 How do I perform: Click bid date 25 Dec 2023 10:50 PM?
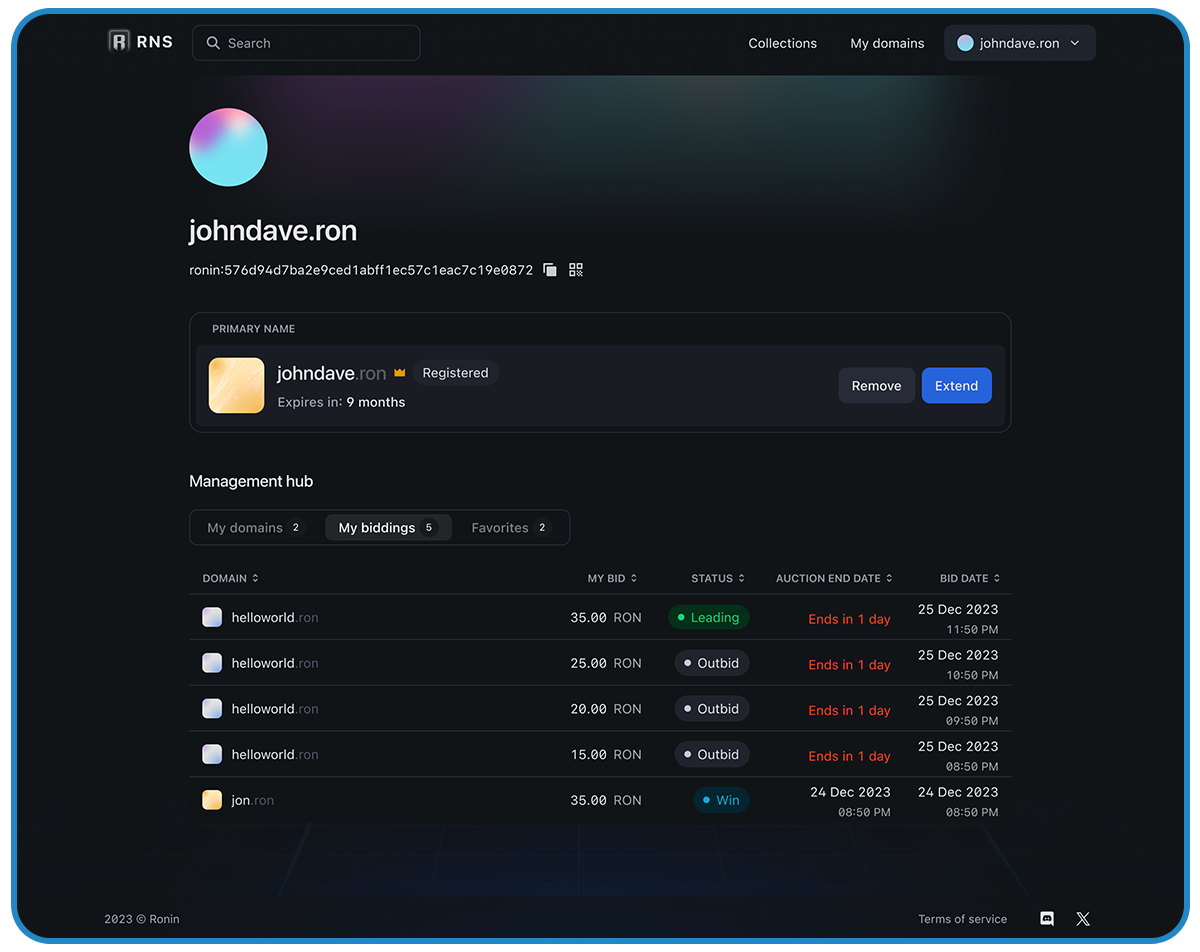tap(958, 665)
